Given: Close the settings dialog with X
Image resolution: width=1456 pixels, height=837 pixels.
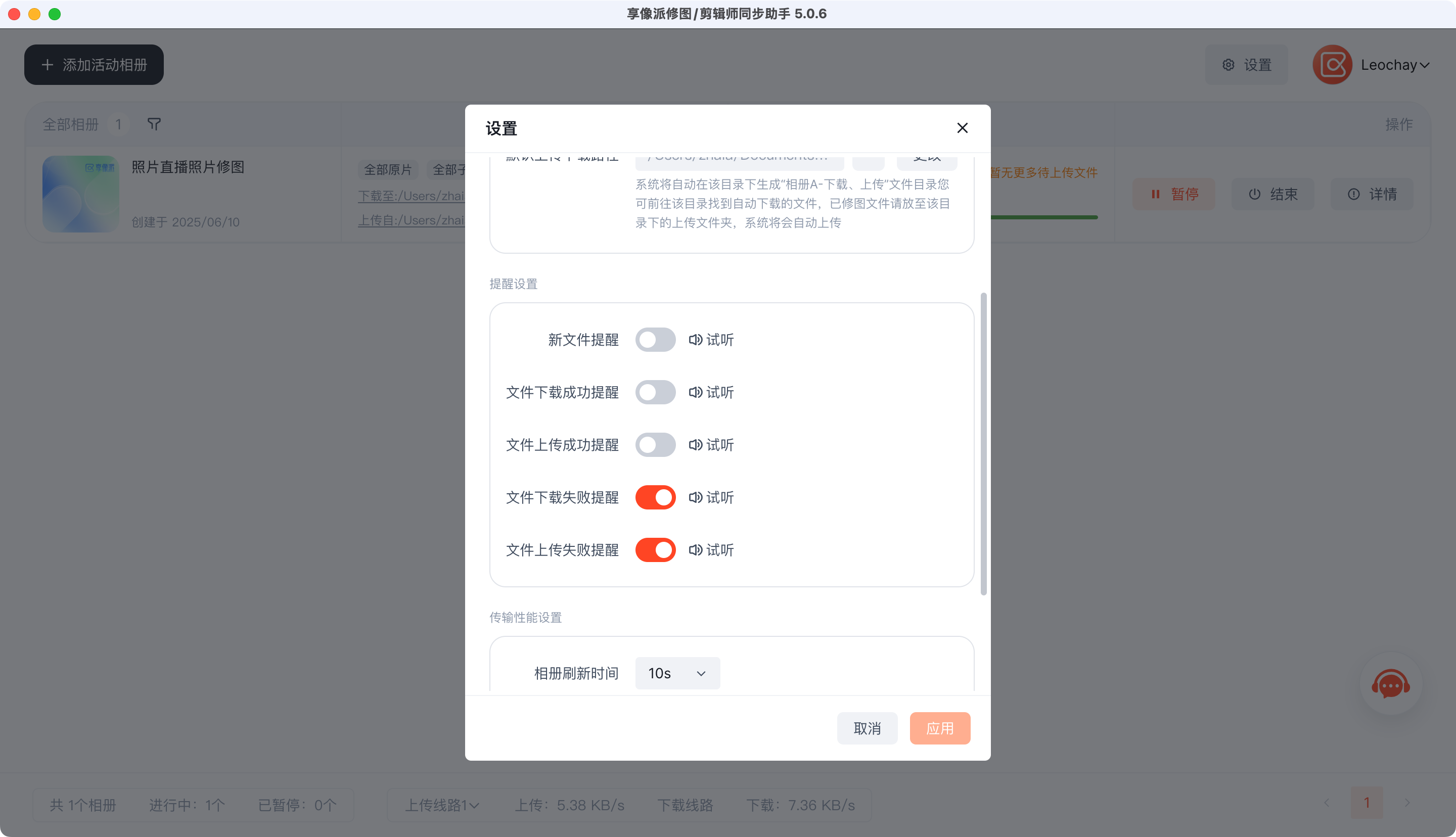Looking at the screenshot, I should (x=962, y=127).
